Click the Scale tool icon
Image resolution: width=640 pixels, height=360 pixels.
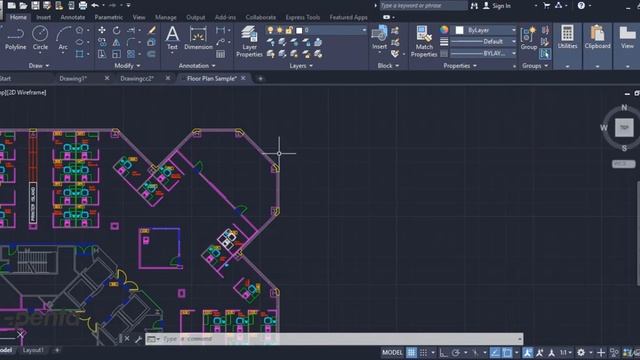pos(116,54)
